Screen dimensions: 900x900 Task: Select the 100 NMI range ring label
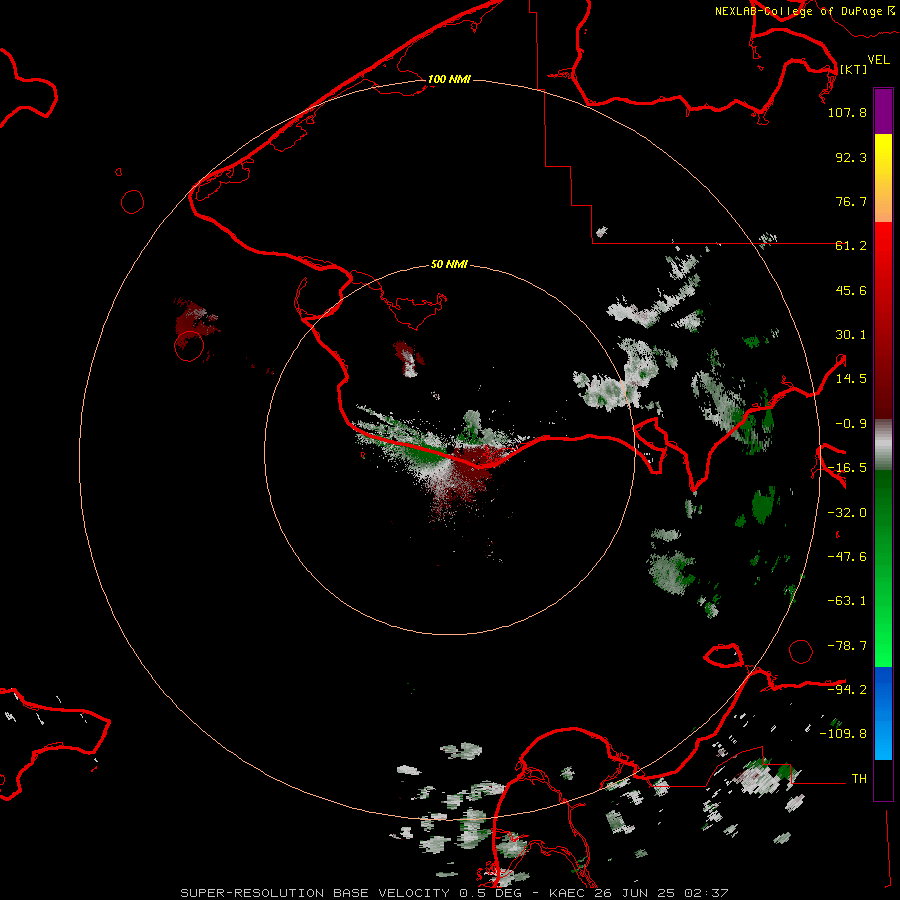pyautogui.click(x=449, y=79)
